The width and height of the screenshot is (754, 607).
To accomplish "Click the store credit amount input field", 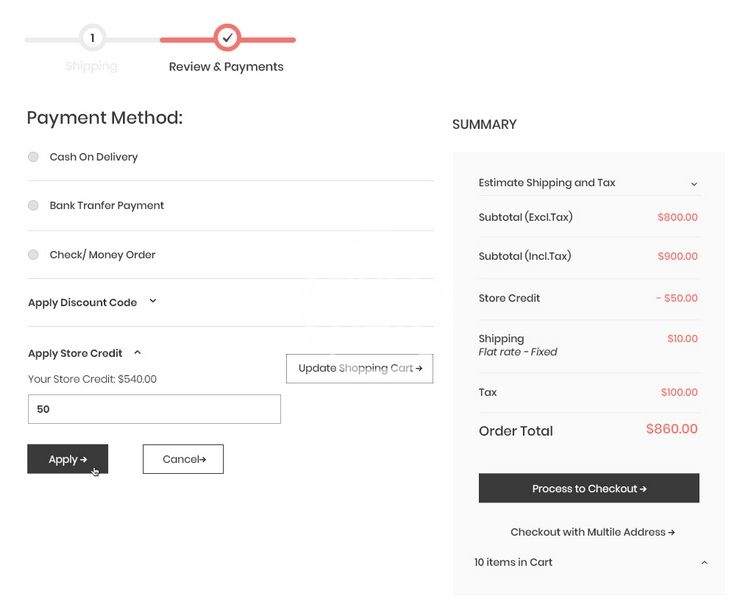I will pyautogui.click(x=154, y=409).
